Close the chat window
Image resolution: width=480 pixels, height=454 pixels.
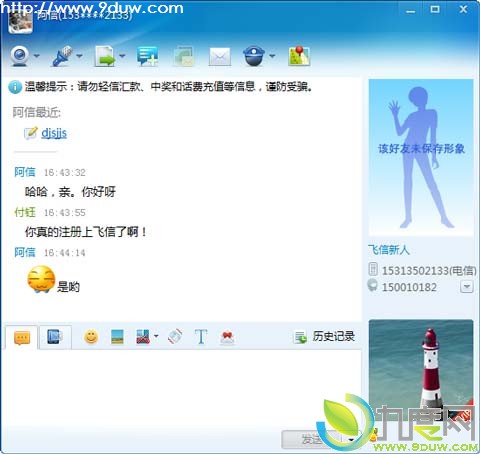click(x=463, y=9)
